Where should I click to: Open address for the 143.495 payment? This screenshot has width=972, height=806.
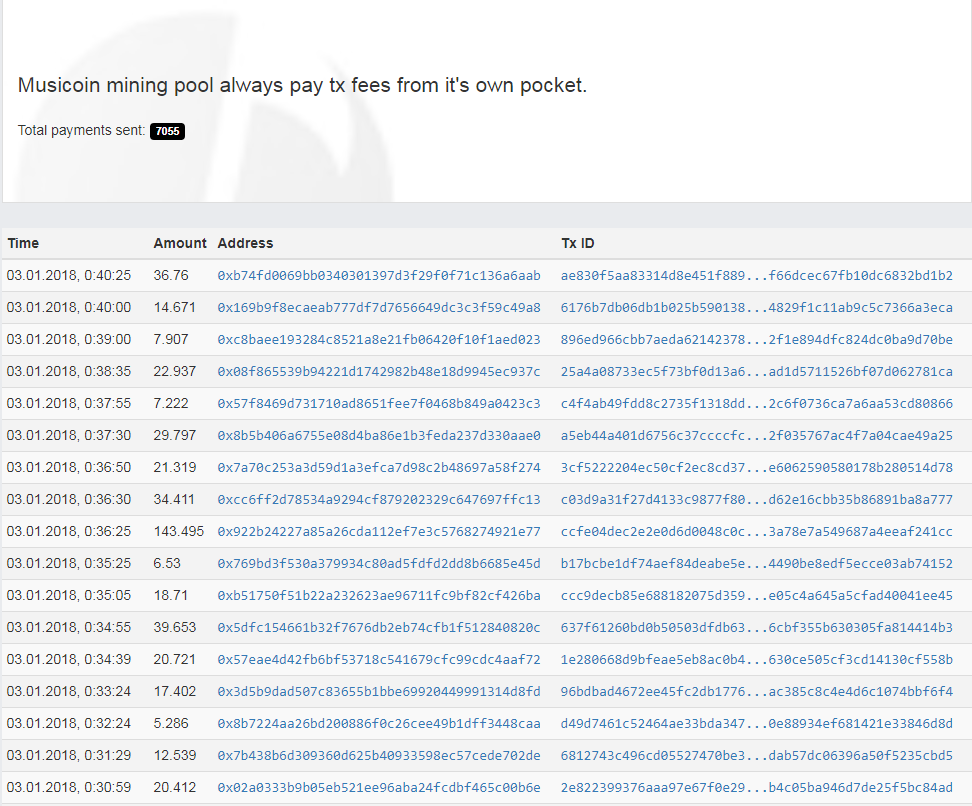click(x=378, y=531)
